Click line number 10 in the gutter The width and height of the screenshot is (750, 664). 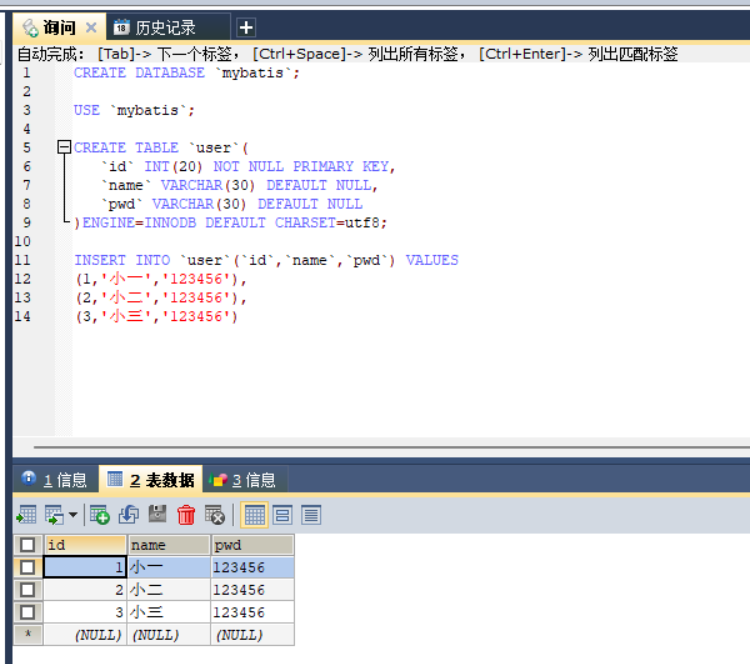(22, 241)
